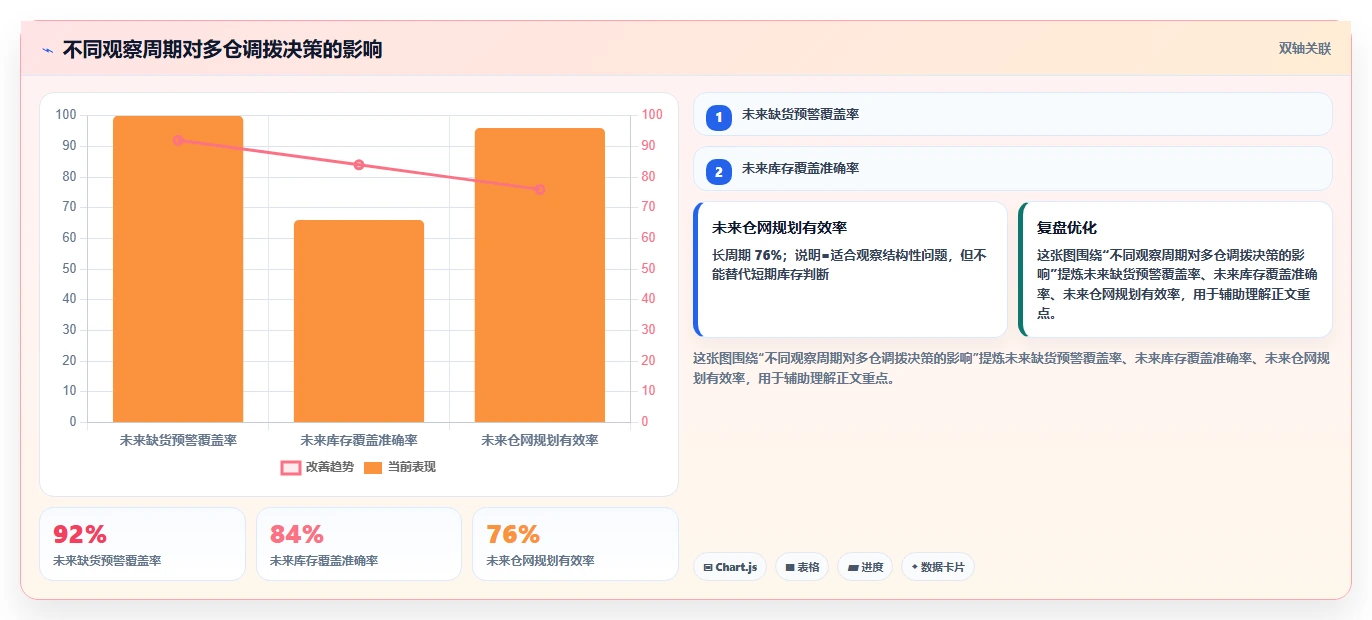
Task: Open the 84% stat card
Action: [x=359, y=544]
